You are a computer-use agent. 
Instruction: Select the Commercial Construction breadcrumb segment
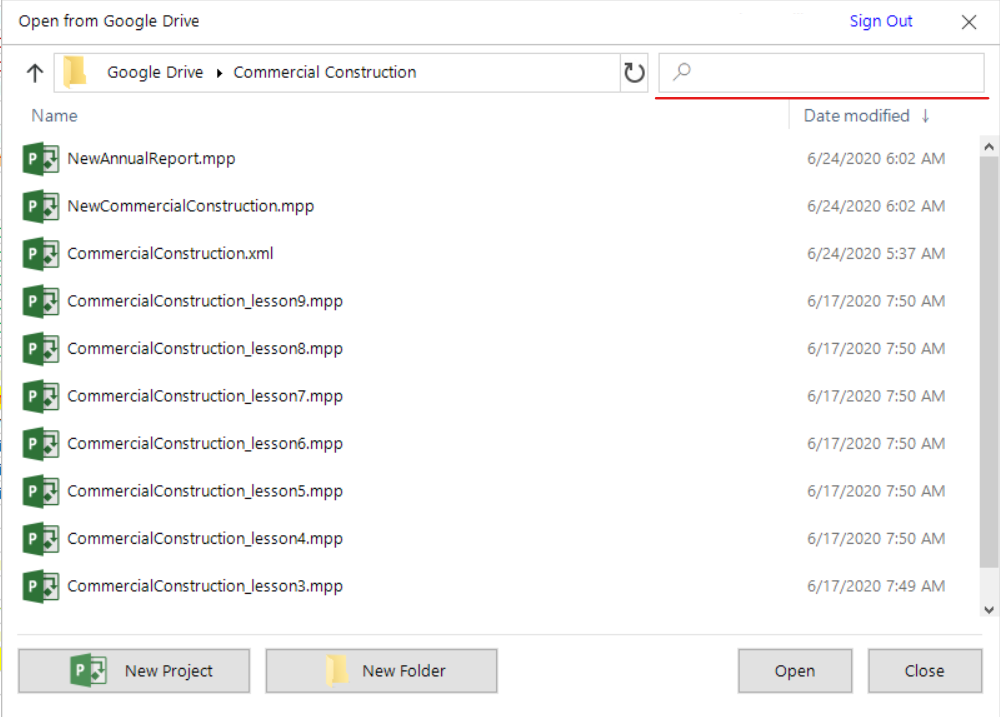pyautogui.click(x=325, y=73)
